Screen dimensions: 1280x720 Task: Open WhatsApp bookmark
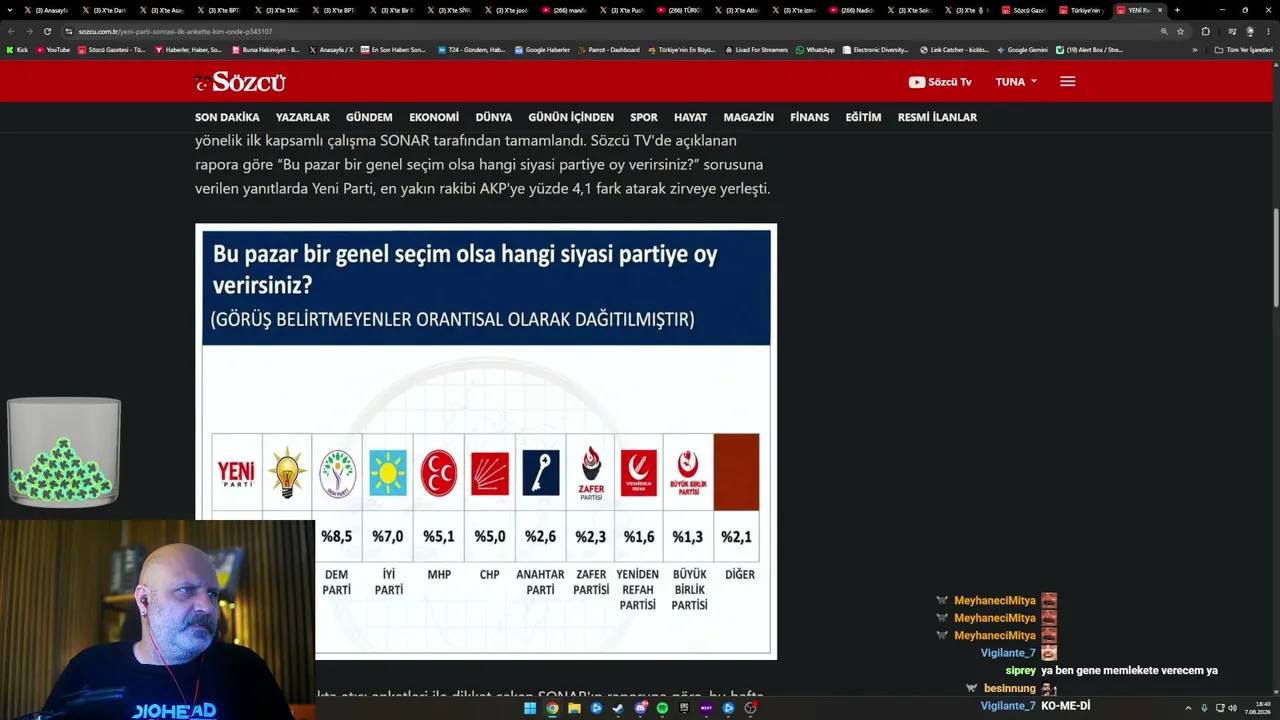pos(815,49)
